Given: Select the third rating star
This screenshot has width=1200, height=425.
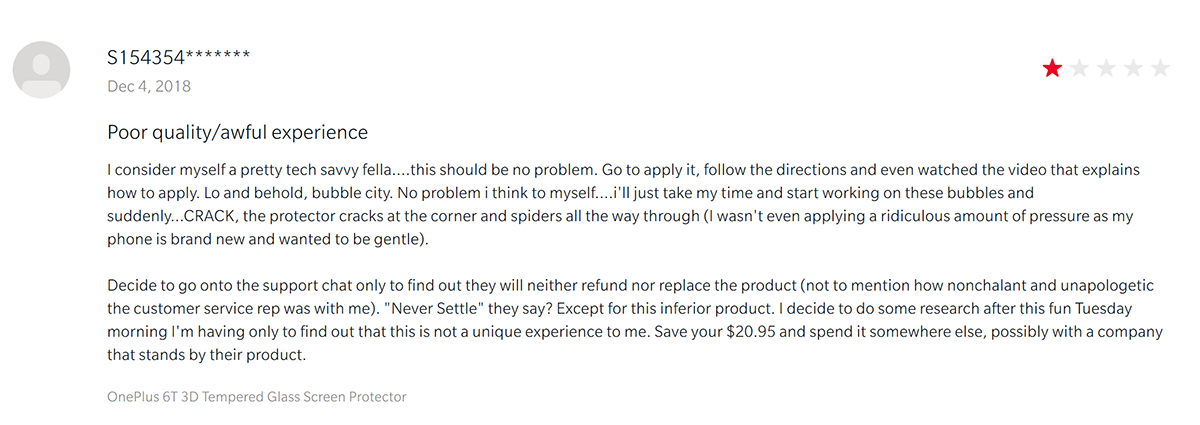Looking at the screenshot, I should click(x=1106, y=69).
